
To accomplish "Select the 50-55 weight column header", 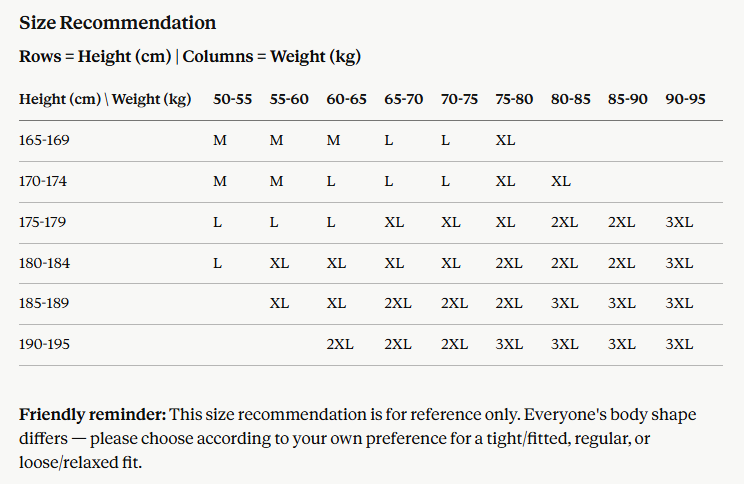I will [x=232, y=99].
